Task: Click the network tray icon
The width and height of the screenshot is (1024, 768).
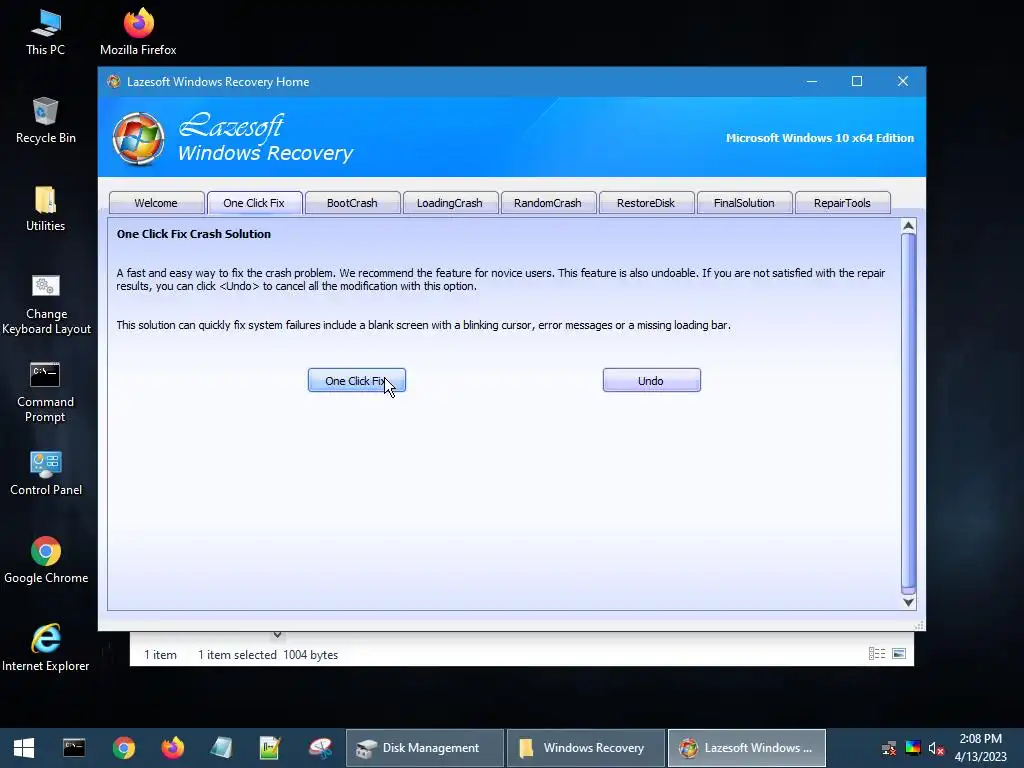Action: click(x=889, y=748)
